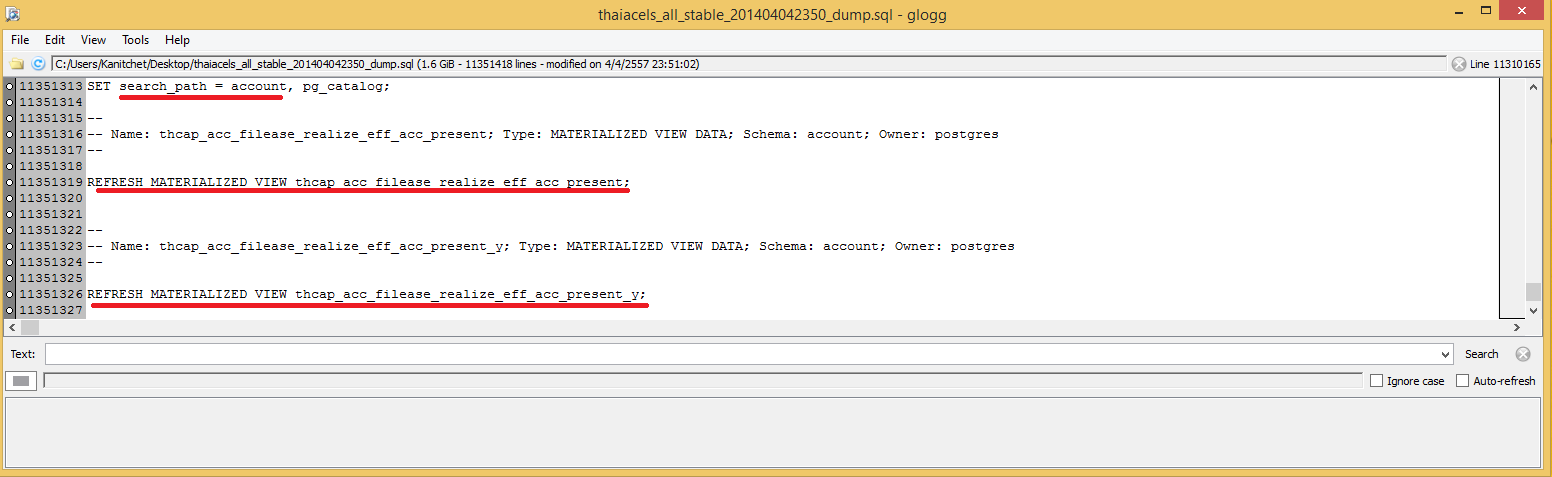1552x477 pixels.
Task: Open the View menu
Action: pos(93,40)
